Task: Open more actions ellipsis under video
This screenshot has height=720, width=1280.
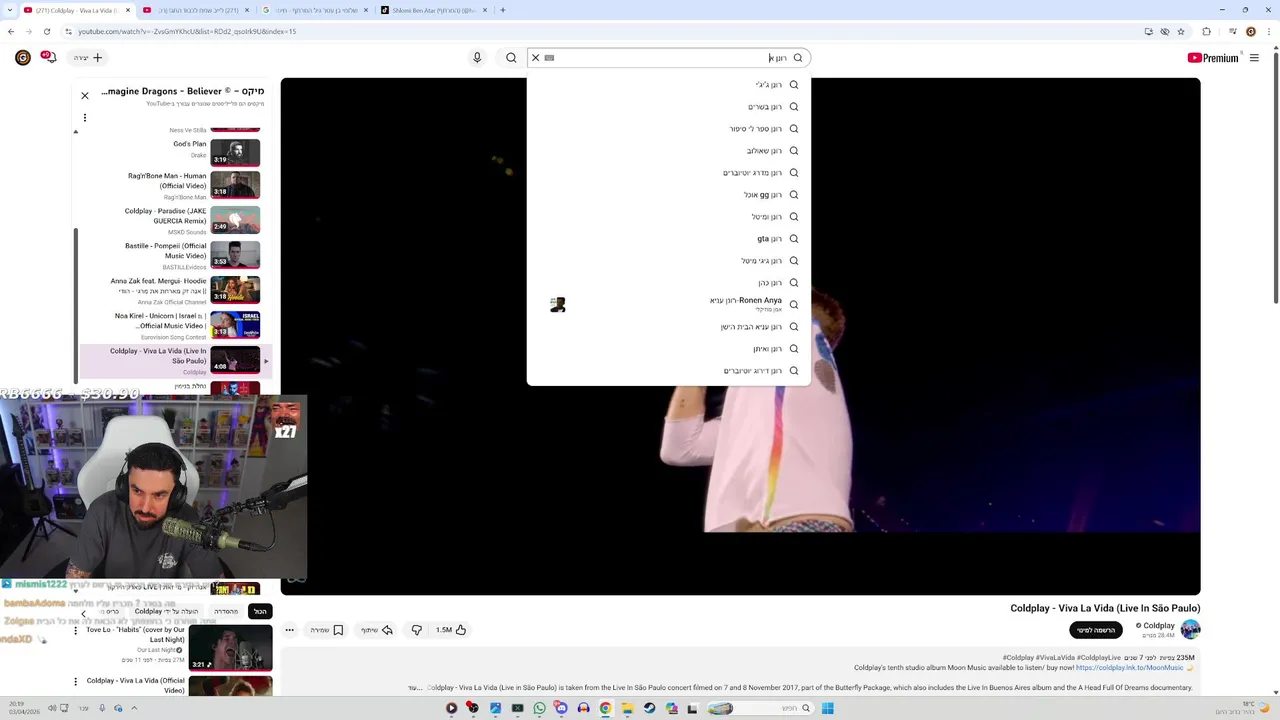Action: click(289, 630)
